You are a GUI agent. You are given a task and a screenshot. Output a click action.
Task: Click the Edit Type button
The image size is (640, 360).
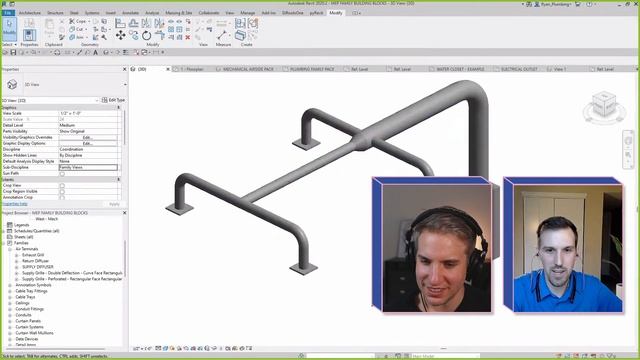click(x=113, y=100)
